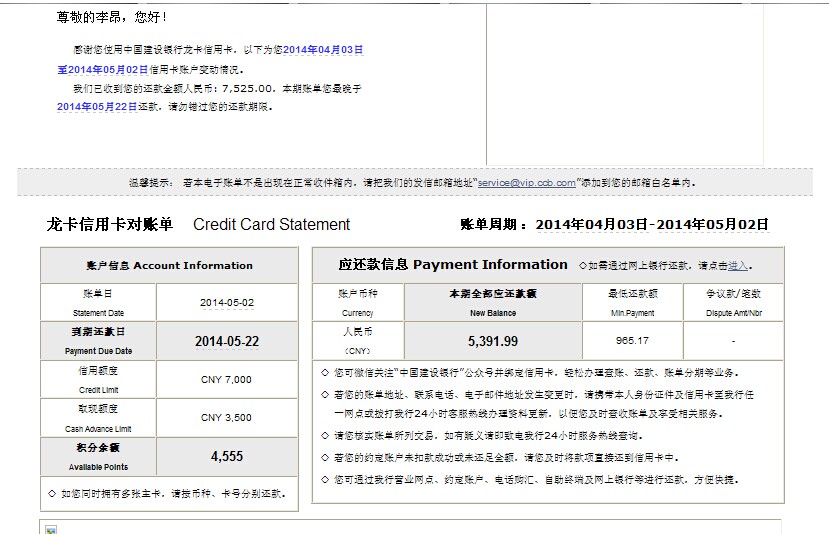The height and width of the screenshot is (534, 829).
Task: Click the Available Points value 4,555
Action: 227,456
